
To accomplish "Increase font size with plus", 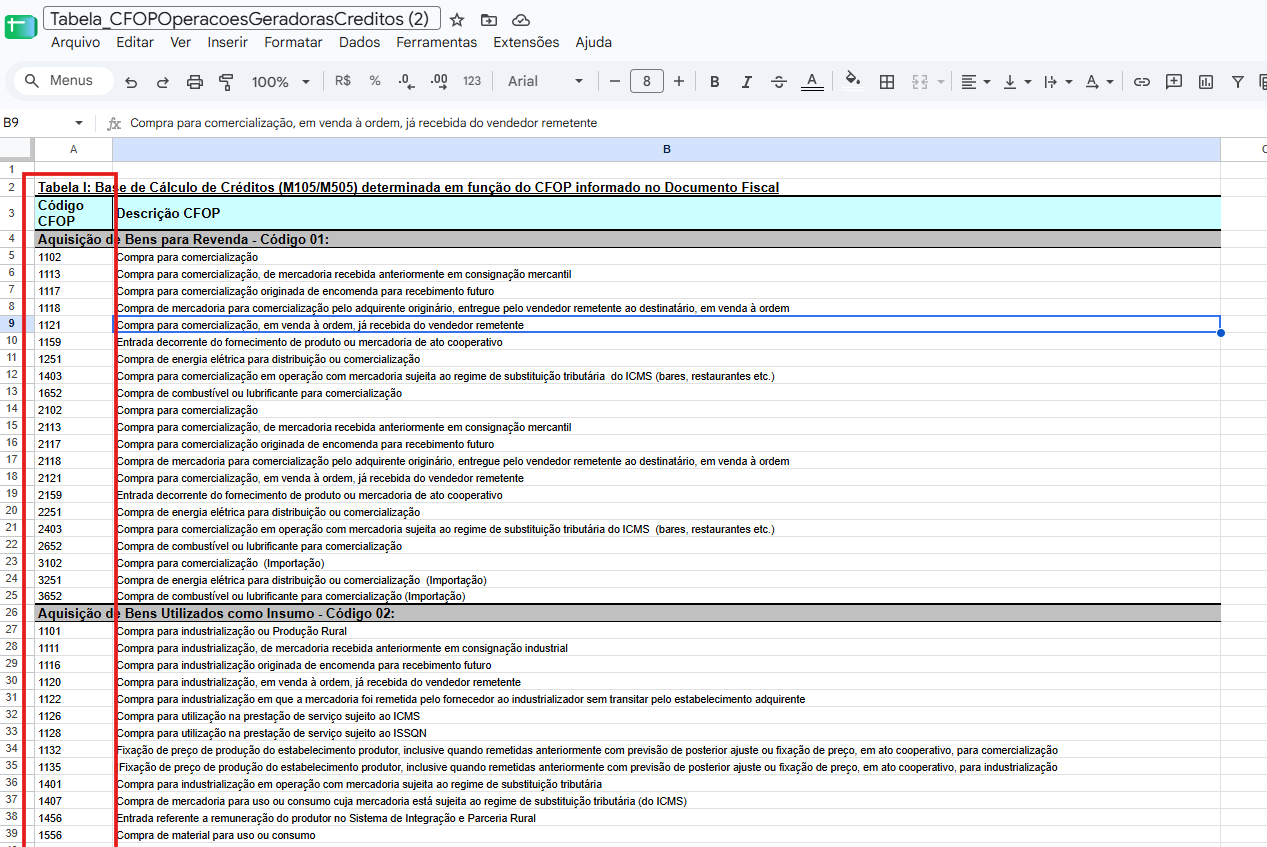I will point(679,81).
